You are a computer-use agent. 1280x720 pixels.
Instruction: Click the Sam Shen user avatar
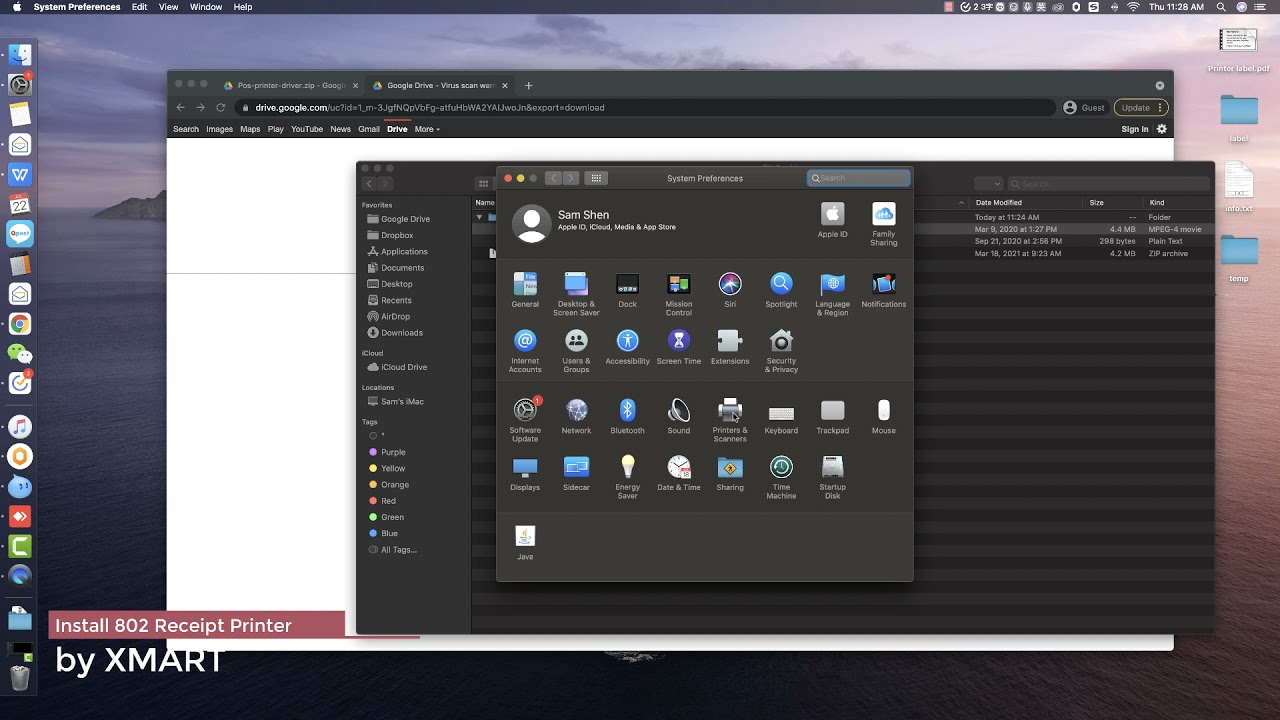coord(532,223)
